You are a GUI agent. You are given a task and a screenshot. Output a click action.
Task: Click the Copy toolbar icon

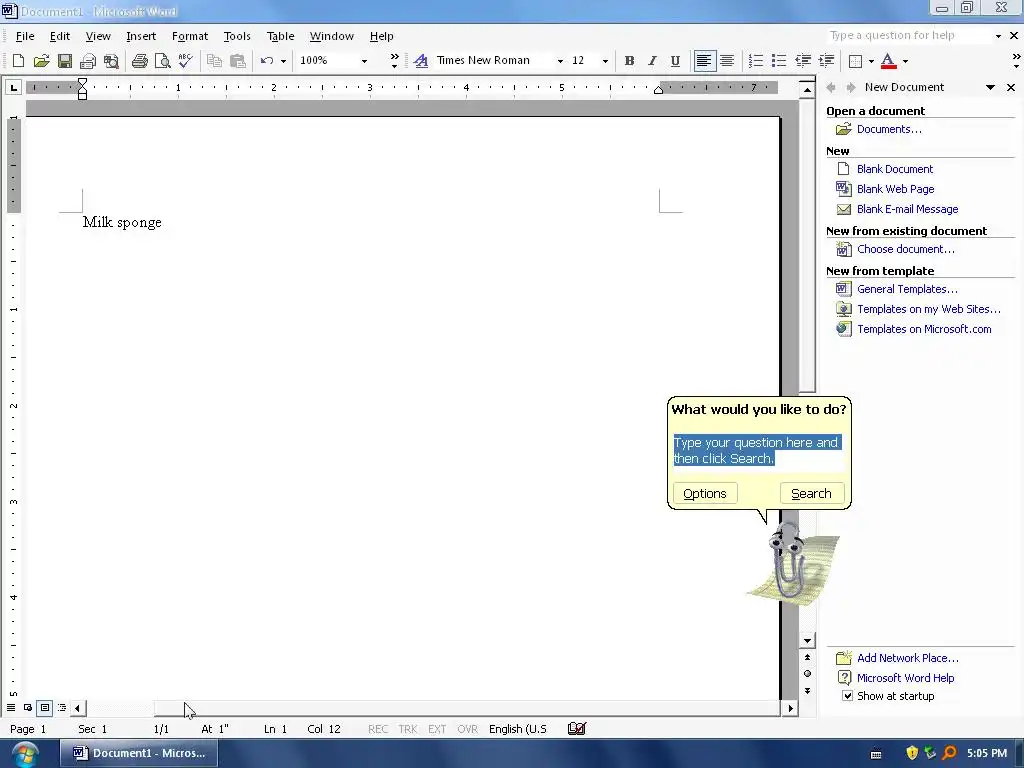click(214, 61)
